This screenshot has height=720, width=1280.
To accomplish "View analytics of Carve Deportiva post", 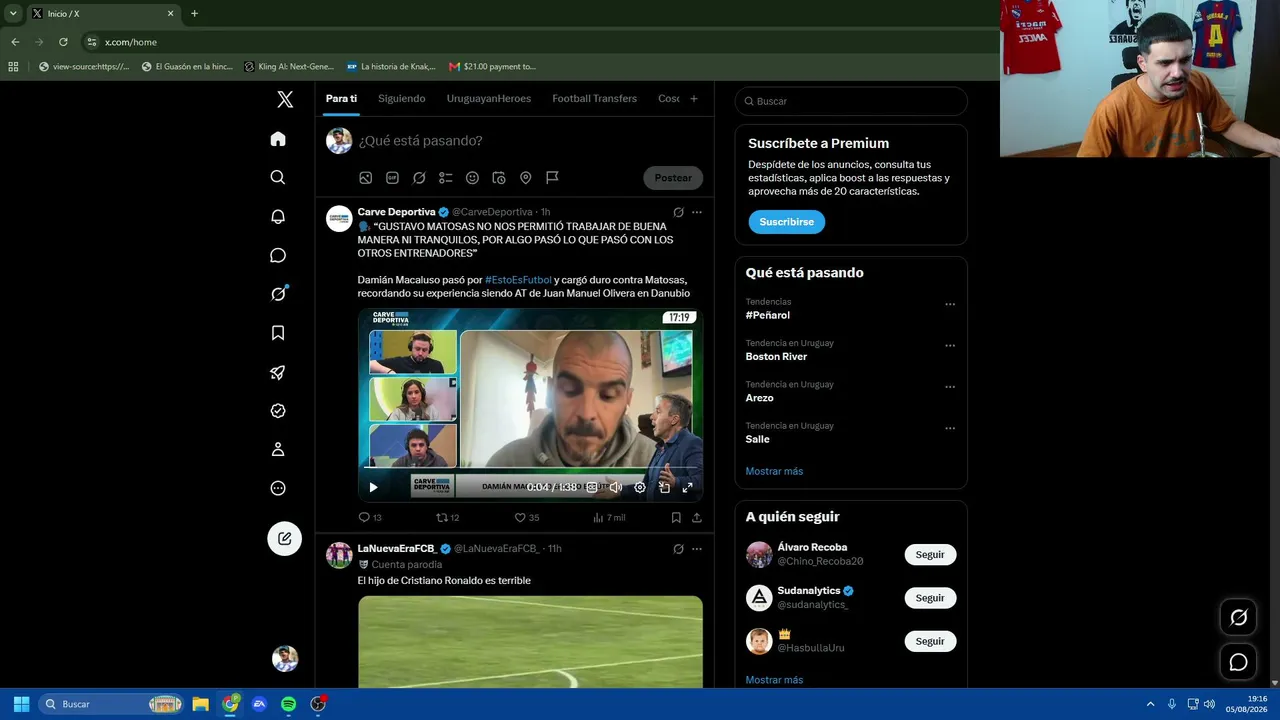I will click(609, 518).
